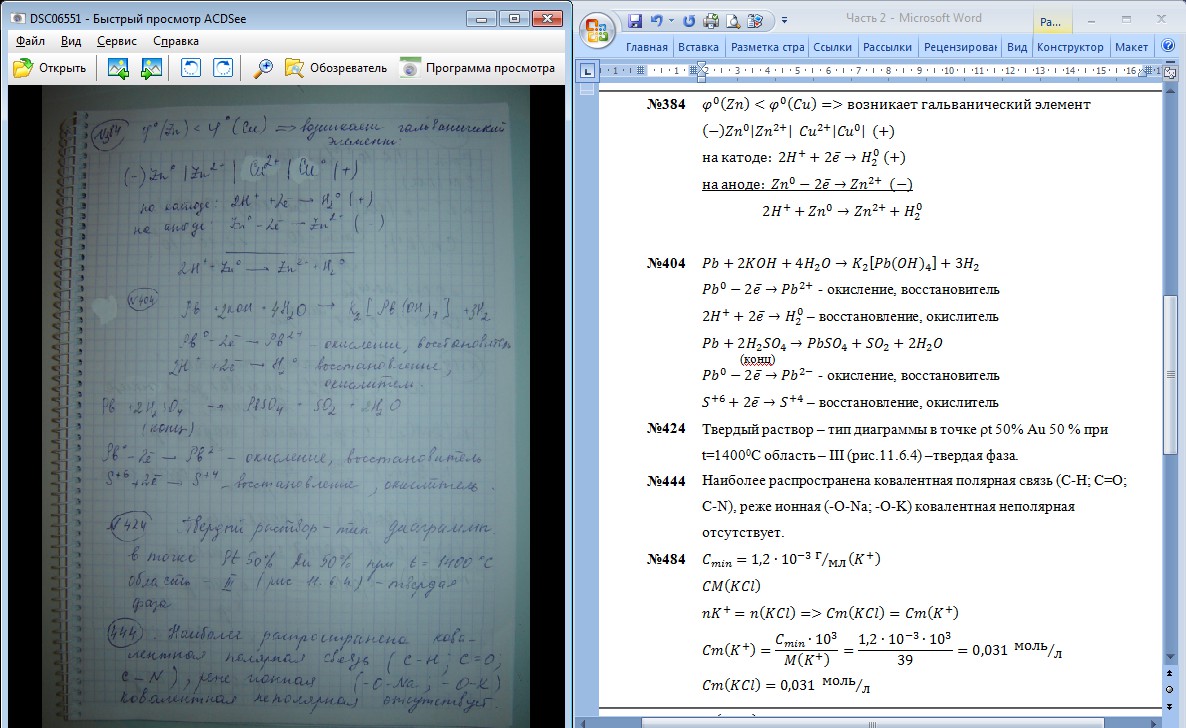This screenshot has height=728, width=1186.
Task: Click the Word help question mark icon
Action: click(1168, 47)
